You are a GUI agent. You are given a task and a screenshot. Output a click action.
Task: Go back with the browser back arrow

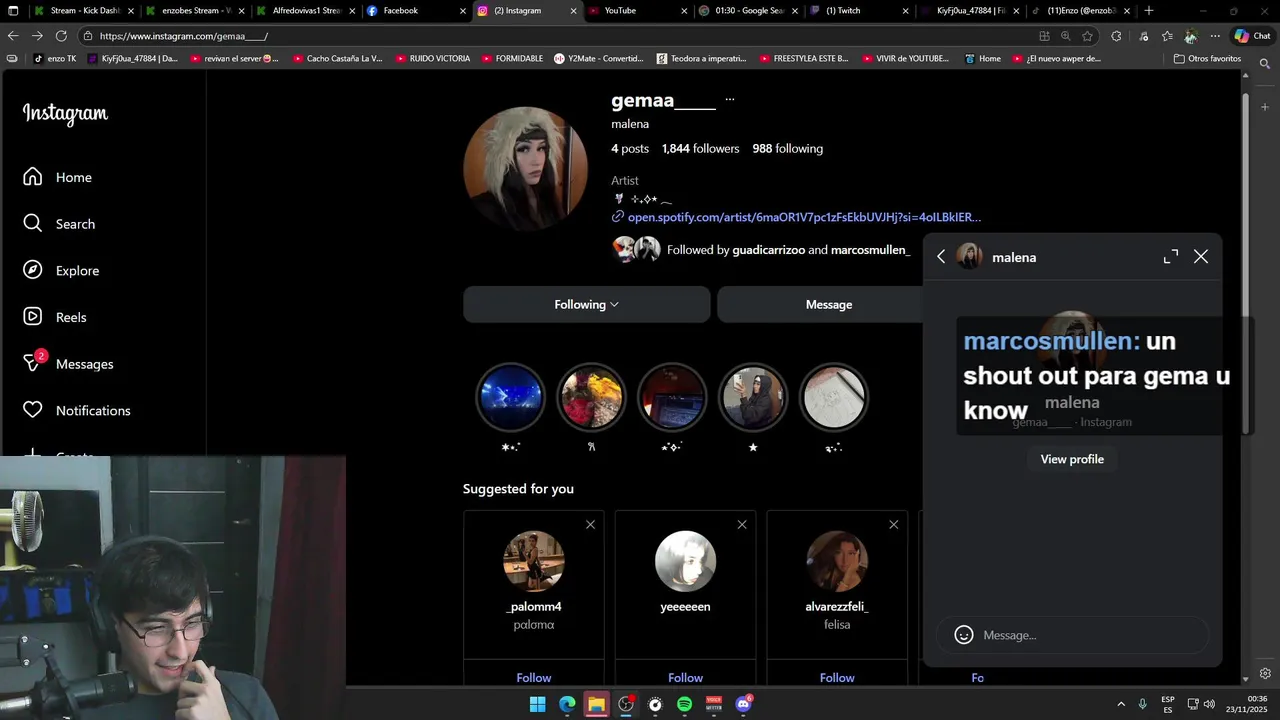13,36
